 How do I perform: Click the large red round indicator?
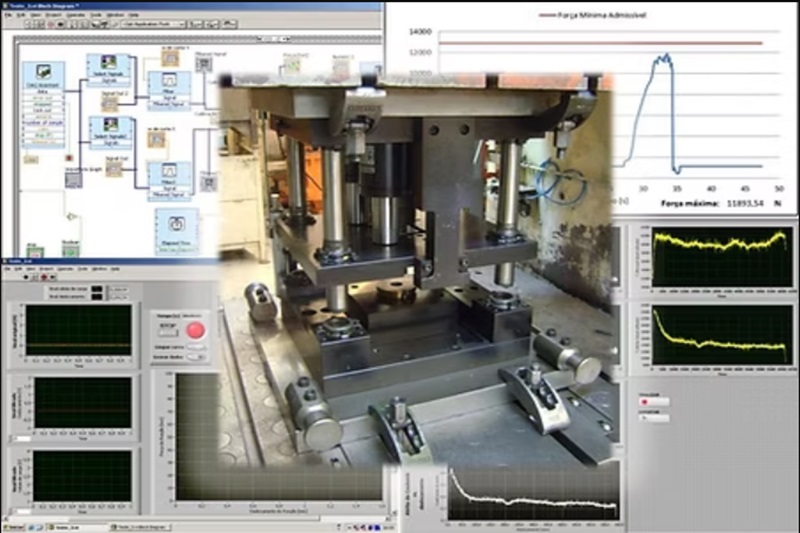click(x=195, y=331)
